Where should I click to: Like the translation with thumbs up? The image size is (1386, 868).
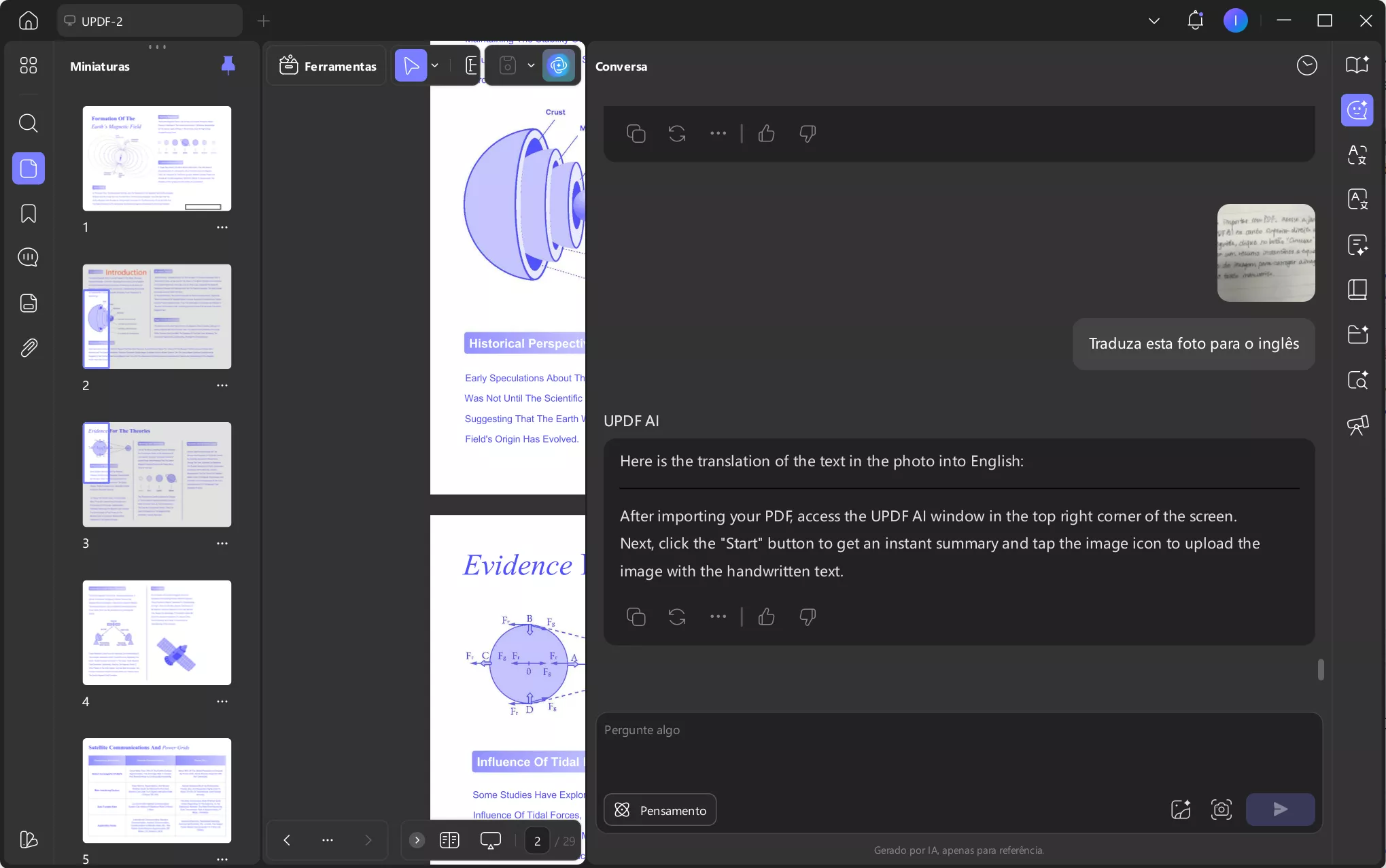point(766,617)
